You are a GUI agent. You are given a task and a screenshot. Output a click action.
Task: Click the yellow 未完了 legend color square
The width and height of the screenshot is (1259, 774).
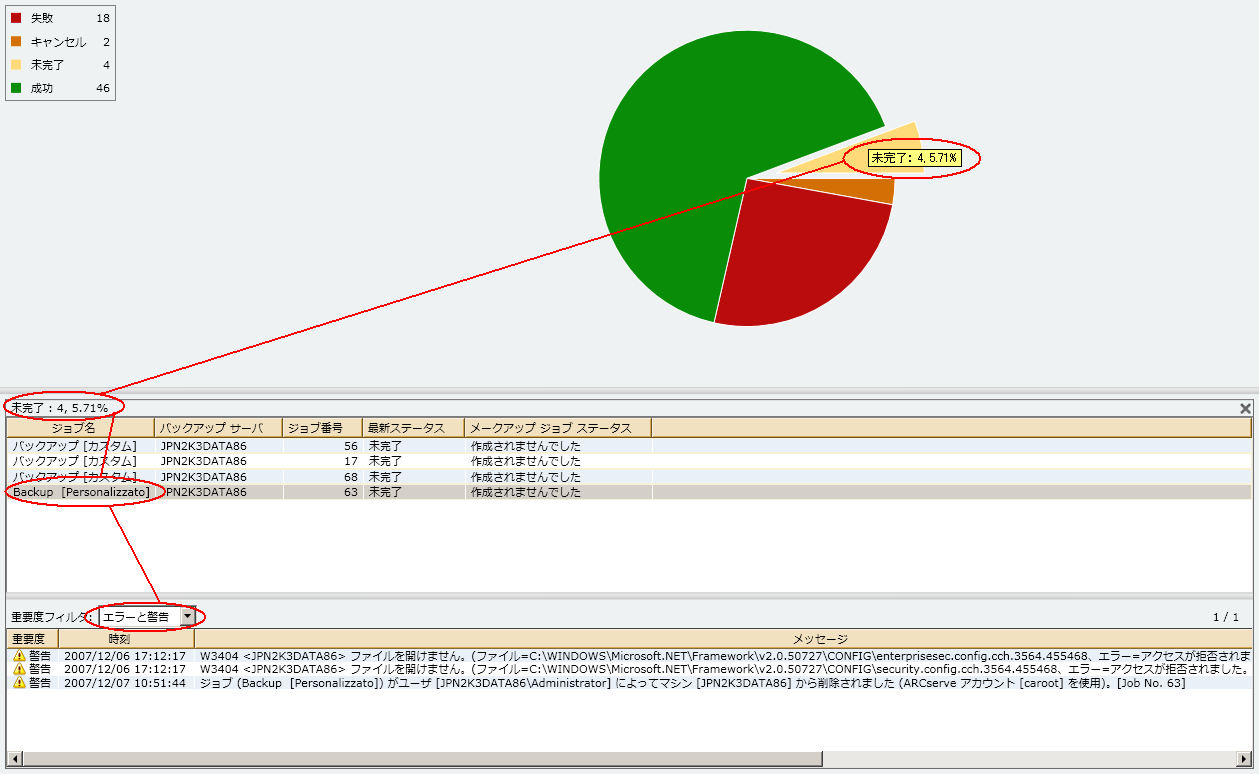tap(16, 65)
